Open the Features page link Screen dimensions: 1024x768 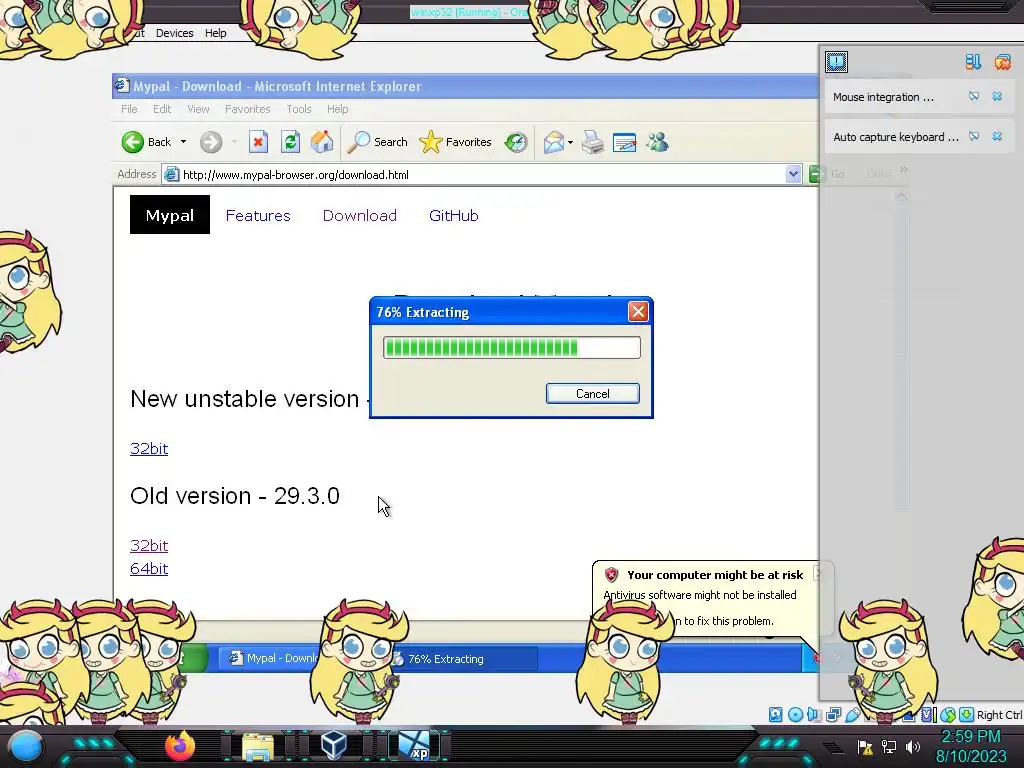click(258, 216)
